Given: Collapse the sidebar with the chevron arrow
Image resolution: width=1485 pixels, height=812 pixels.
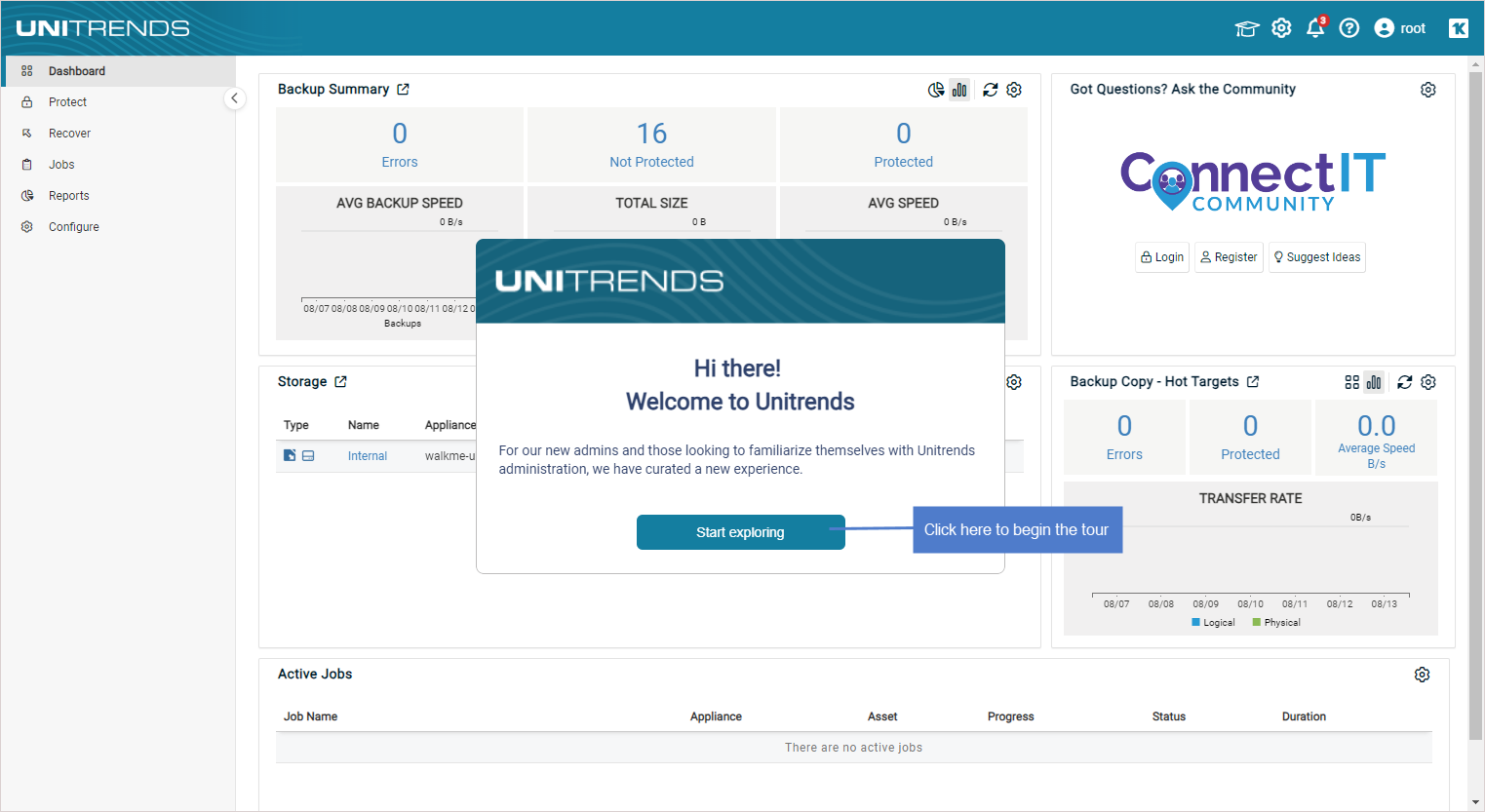Looking at the screenshot, I should [234, 98].
